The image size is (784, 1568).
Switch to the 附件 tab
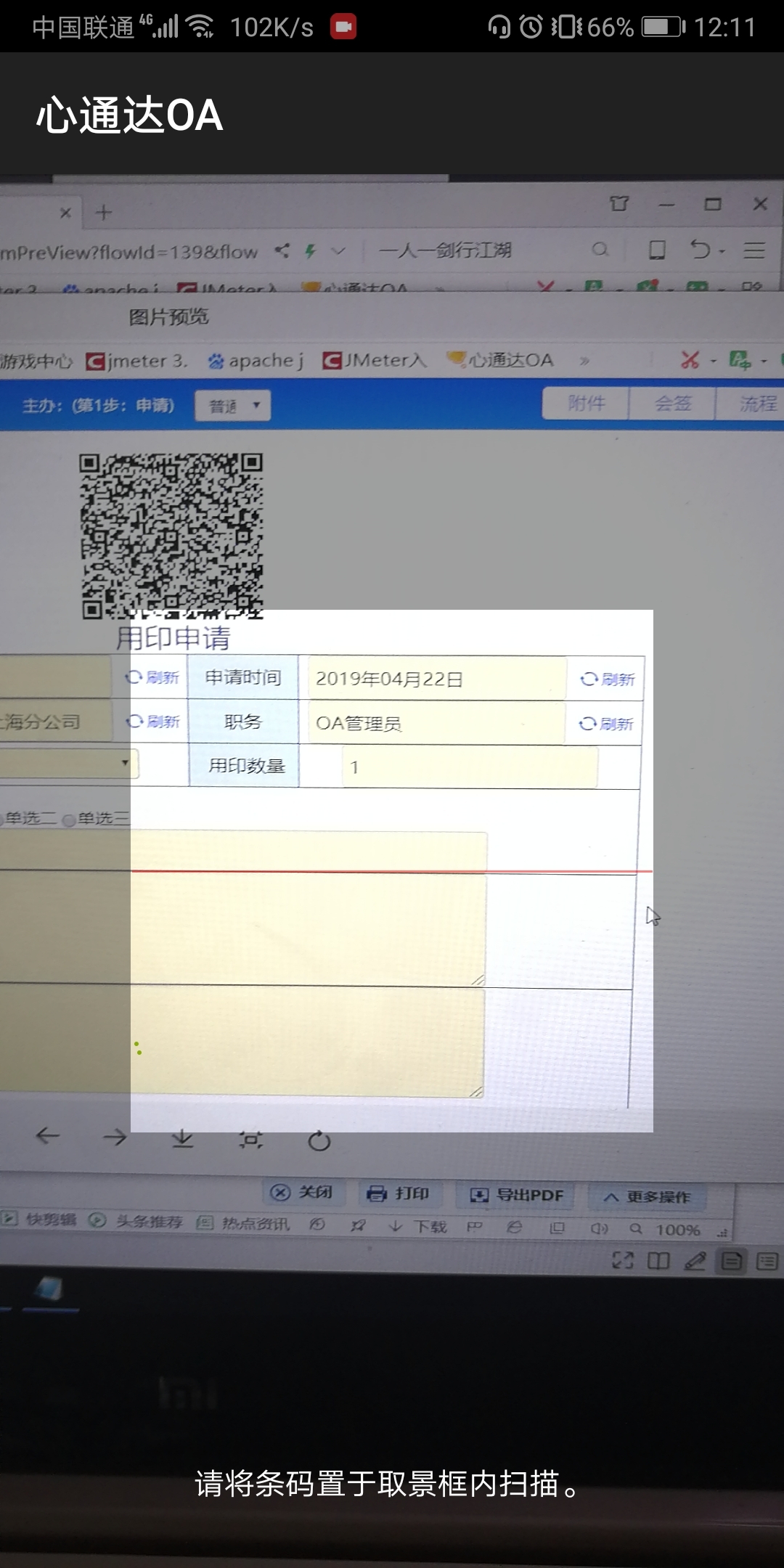586,403
